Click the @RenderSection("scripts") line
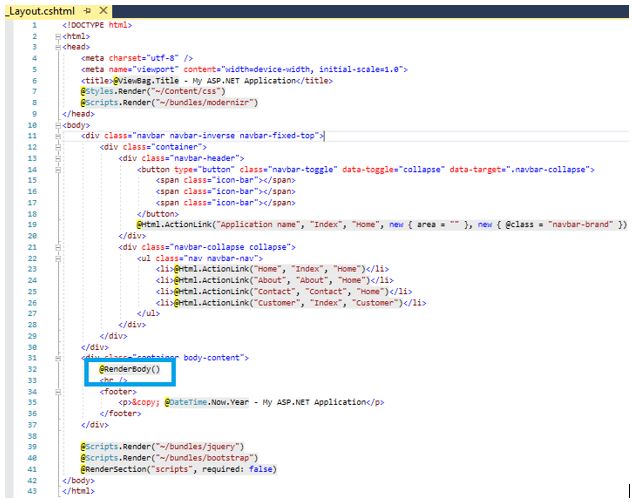This screenshot has height=502, width=633. pyautogui.click(x=178, y=469)
